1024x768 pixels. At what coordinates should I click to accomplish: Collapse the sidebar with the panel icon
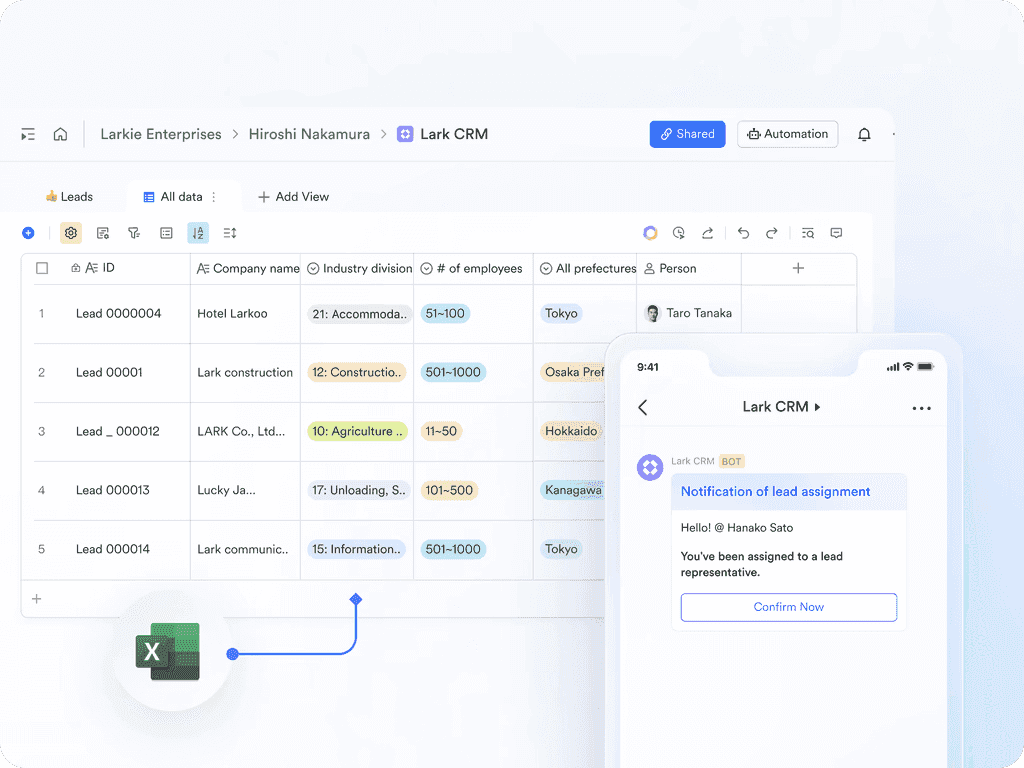(27, 133)
